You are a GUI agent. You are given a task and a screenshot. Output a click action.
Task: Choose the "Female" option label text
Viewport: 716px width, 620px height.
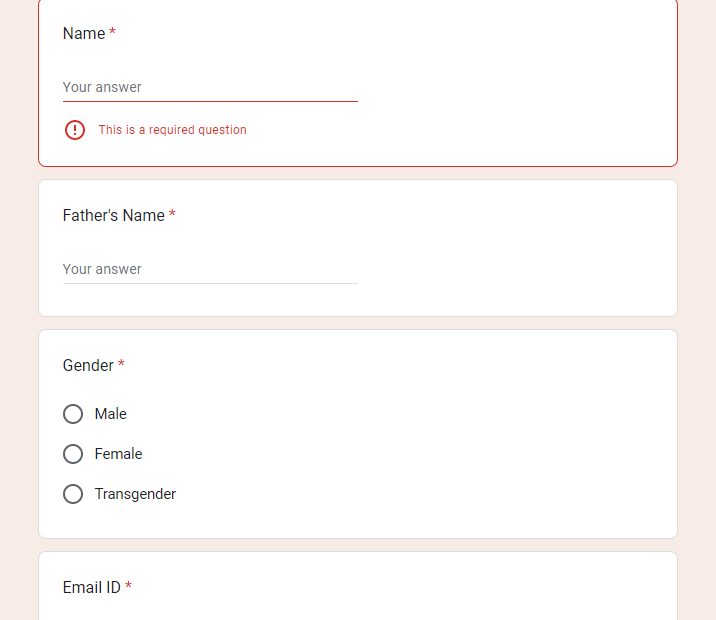(118, 454)
